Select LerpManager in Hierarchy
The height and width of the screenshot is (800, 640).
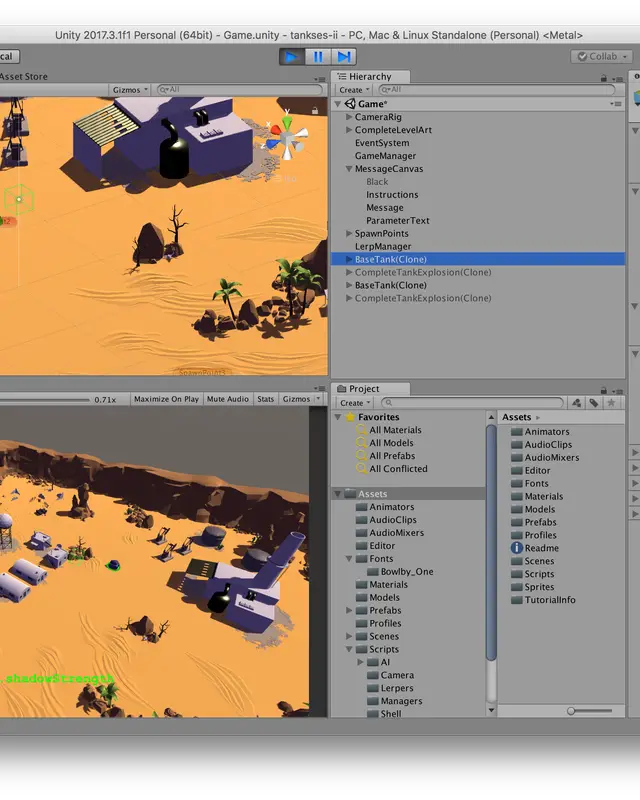[383, 246]
